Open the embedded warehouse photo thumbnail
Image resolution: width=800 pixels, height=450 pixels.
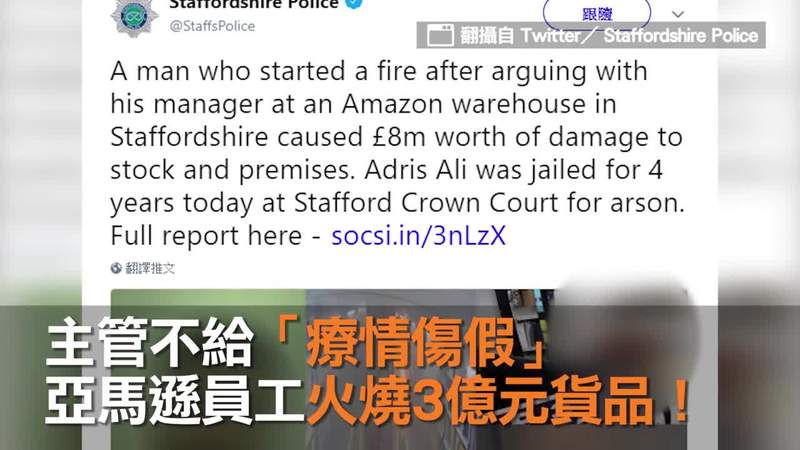(x=399, y=369)
